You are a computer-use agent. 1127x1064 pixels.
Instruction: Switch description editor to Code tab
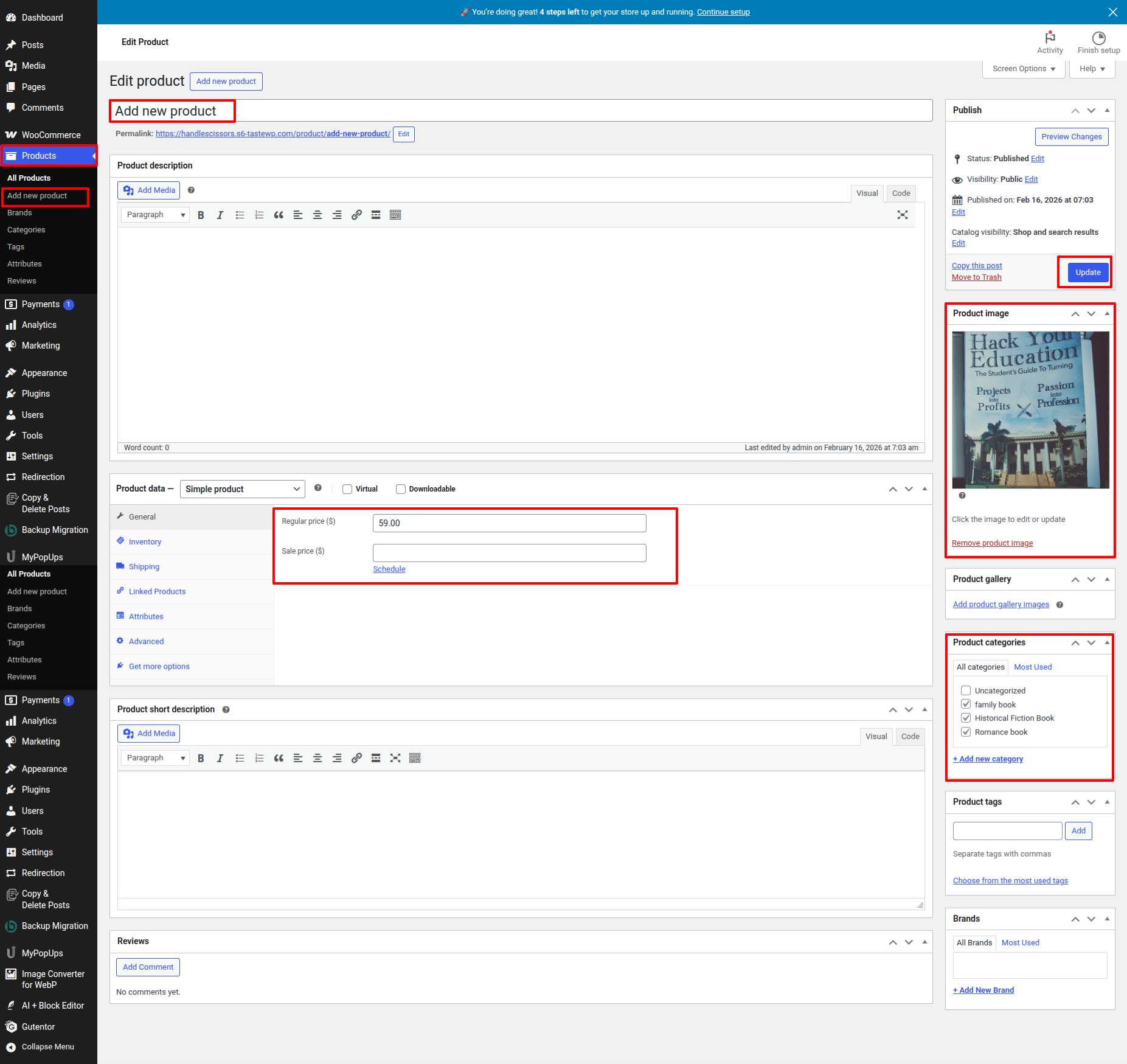click(x=901, y=193)
